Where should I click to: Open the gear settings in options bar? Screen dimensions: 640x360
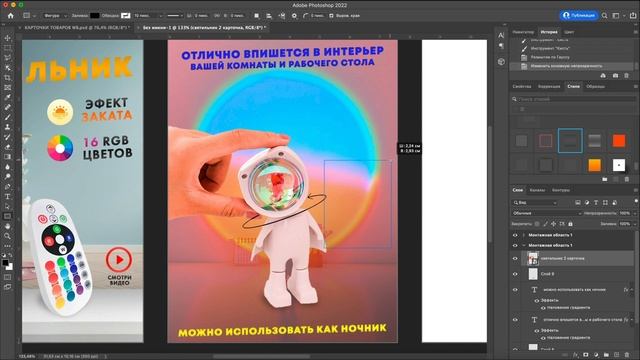click(x=294, y=16)
